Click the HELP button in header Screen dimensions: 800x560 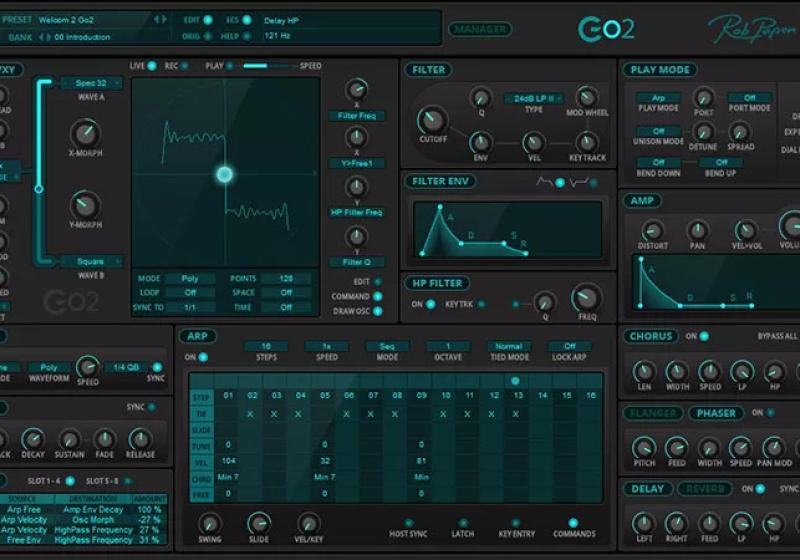247,36
